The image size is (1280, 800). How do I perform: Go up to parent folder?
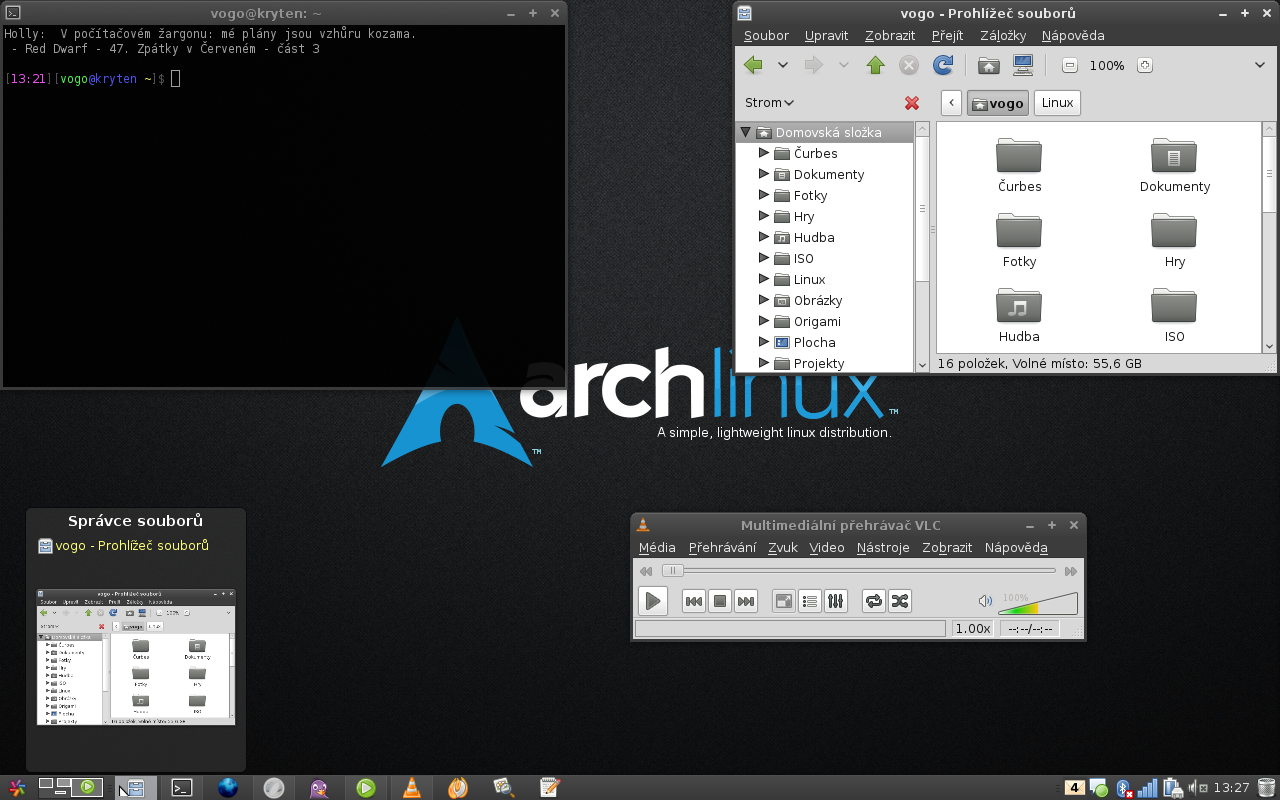pyautogui.click(x=875, y=65)
